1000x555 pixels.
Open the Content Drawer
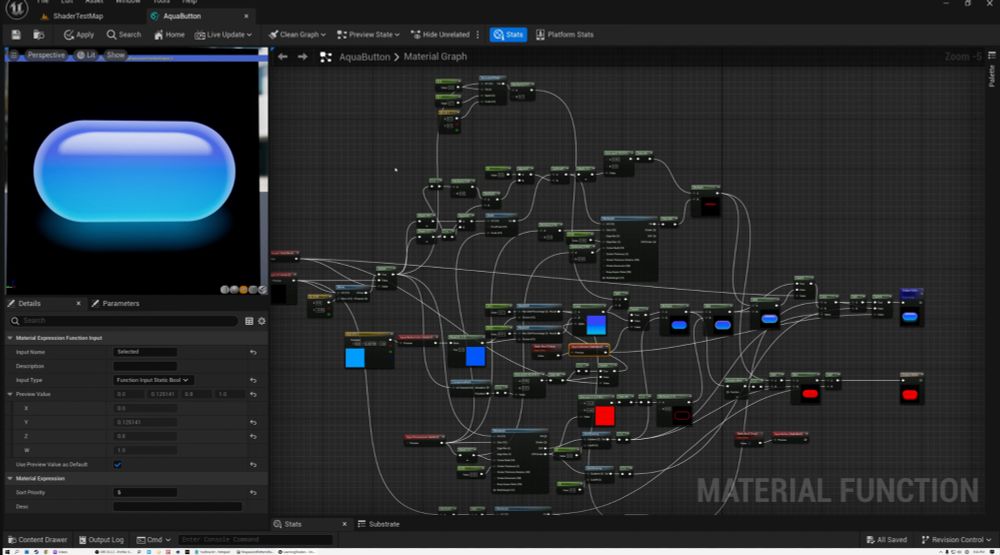tap(37, 540)
